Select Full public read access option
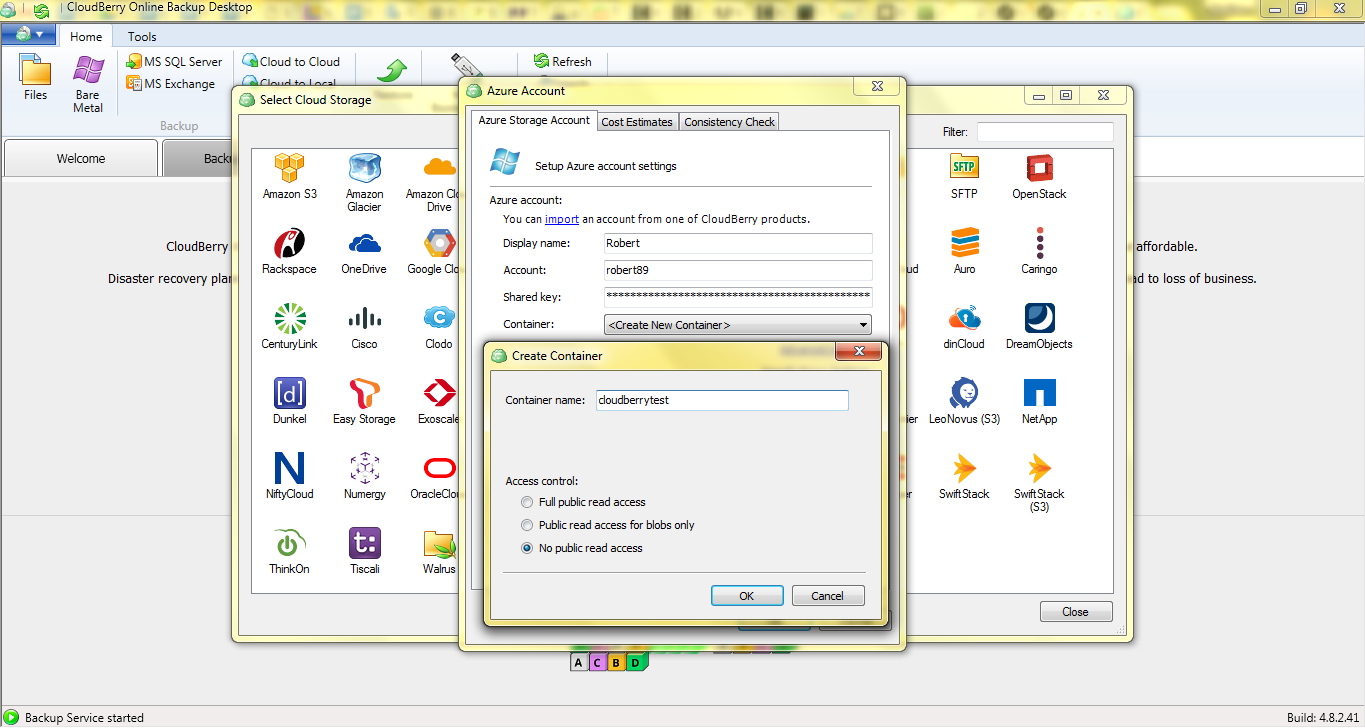Image resolution: width=1365 pixels, height=728 pixels. [x=527, y=502]
